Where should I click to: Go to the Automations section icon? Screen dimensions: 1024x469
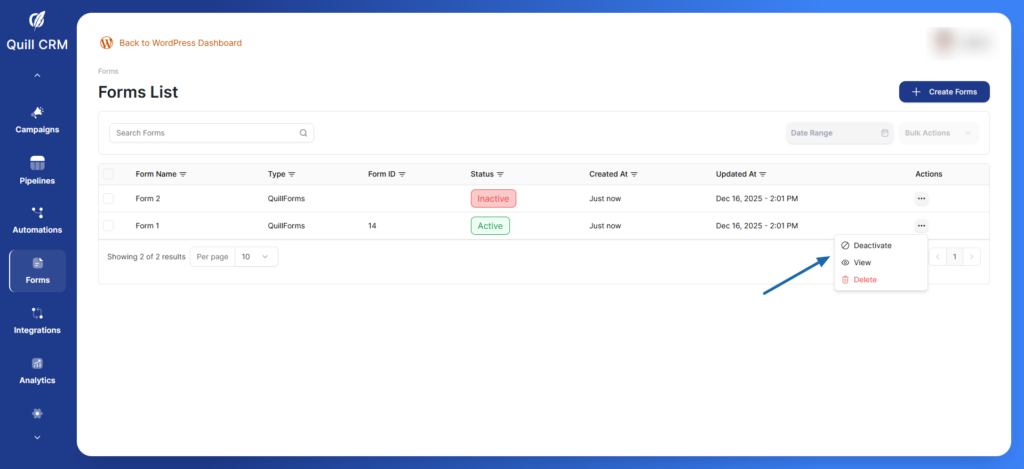pyautogui.click(x=37, y=213)
